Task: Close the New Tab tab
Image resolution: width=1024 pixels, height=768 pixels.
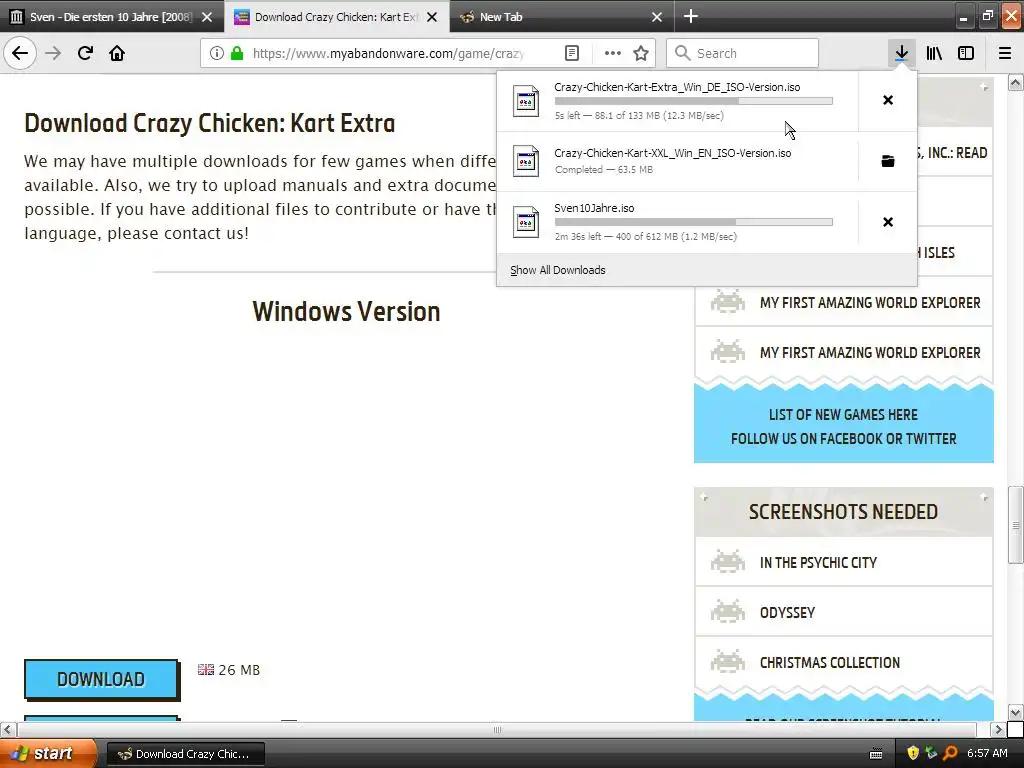Action: click(x=657, y=17)
